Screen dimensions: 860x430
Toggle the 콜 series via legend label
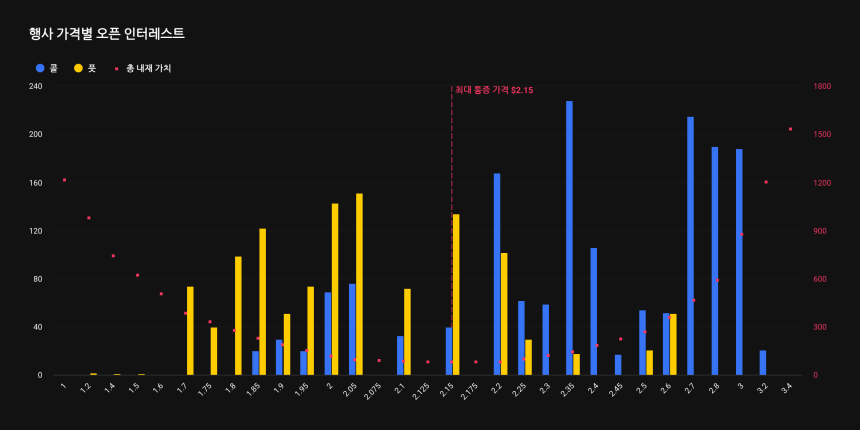(x=53, y=68)
